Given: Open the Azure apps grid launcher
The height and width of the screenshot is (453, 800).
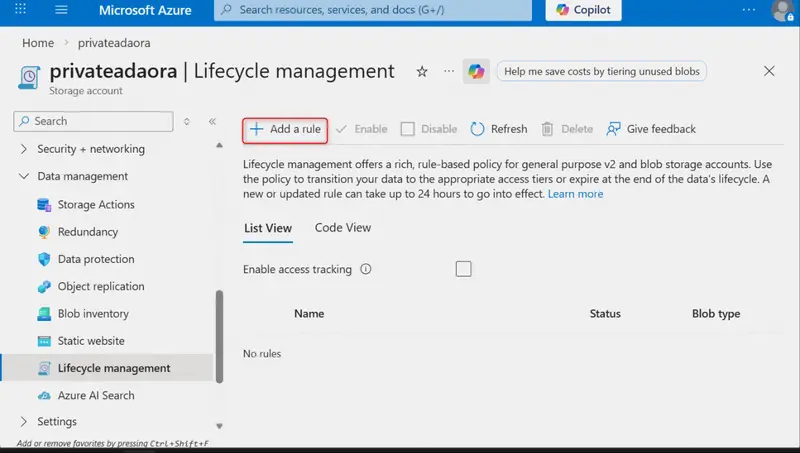Looking at the screenshot, I should coord(20,9).
